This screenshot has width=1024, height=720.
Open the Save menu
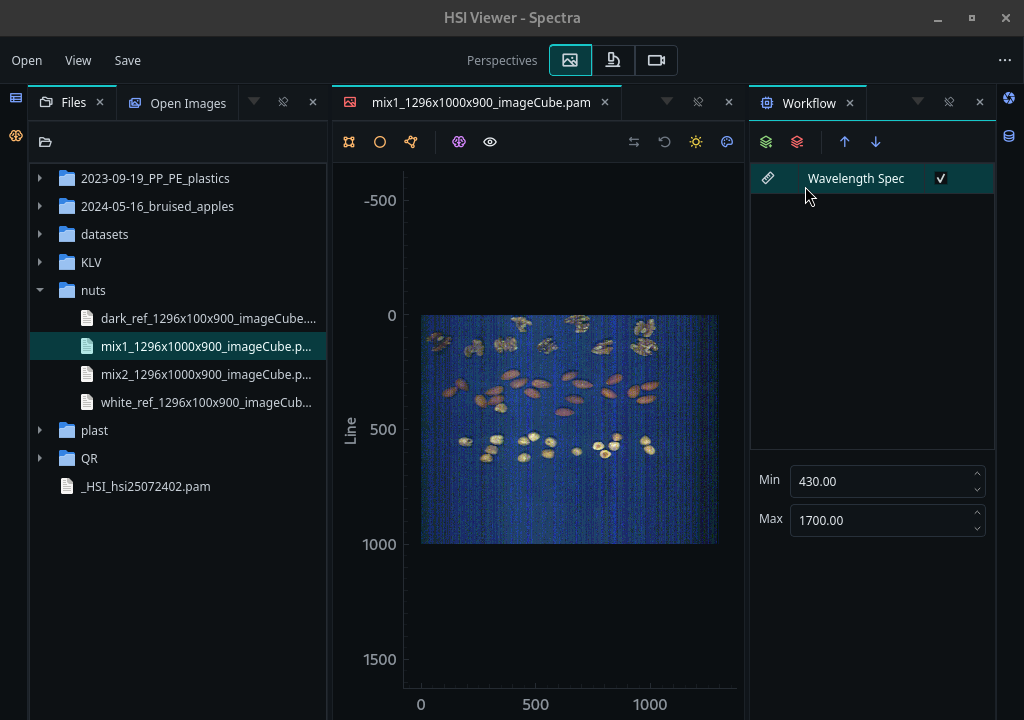127,60
